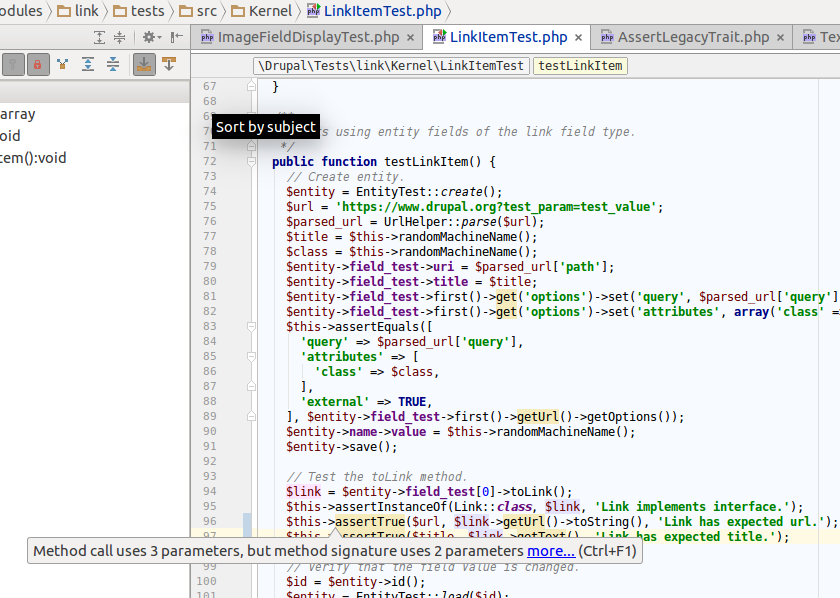Click the Collapse All icon next to Expand All

[x=119, y=38]
